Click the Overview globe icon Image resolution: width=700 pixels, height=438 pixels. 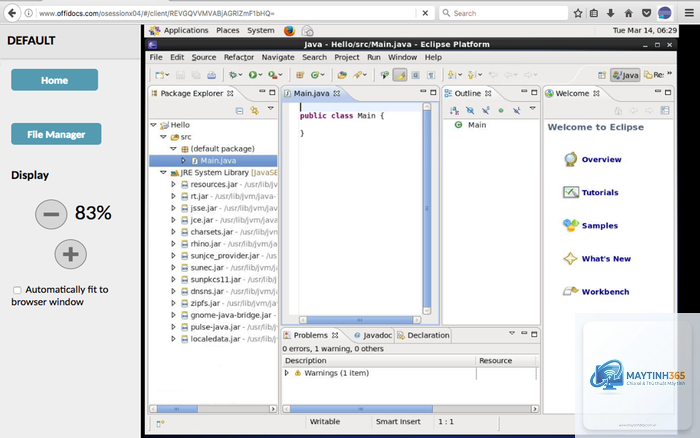click(570, 159)
